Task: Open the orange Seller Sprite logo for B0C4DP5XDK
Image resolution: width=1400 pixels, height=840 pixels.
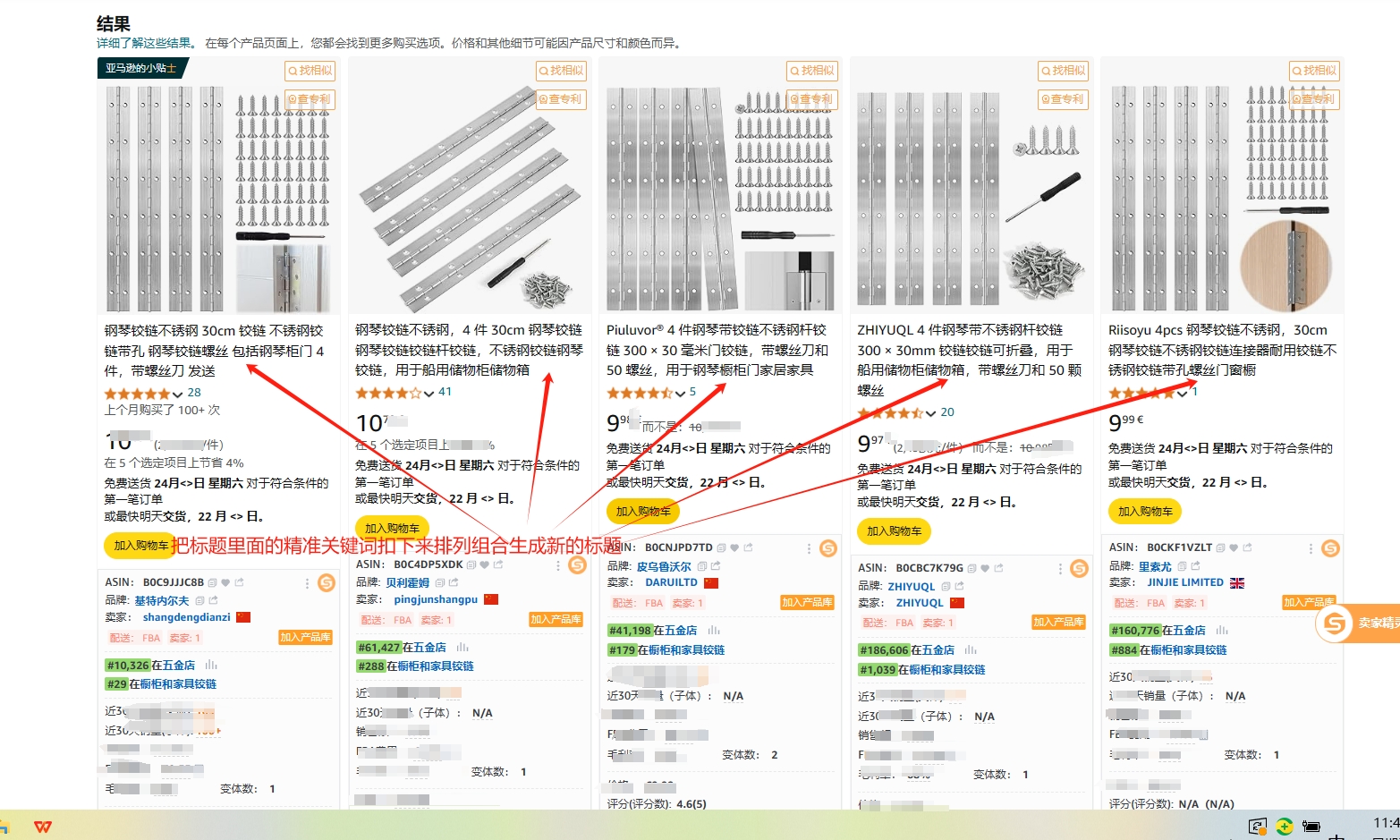Action: click(578, 565)
